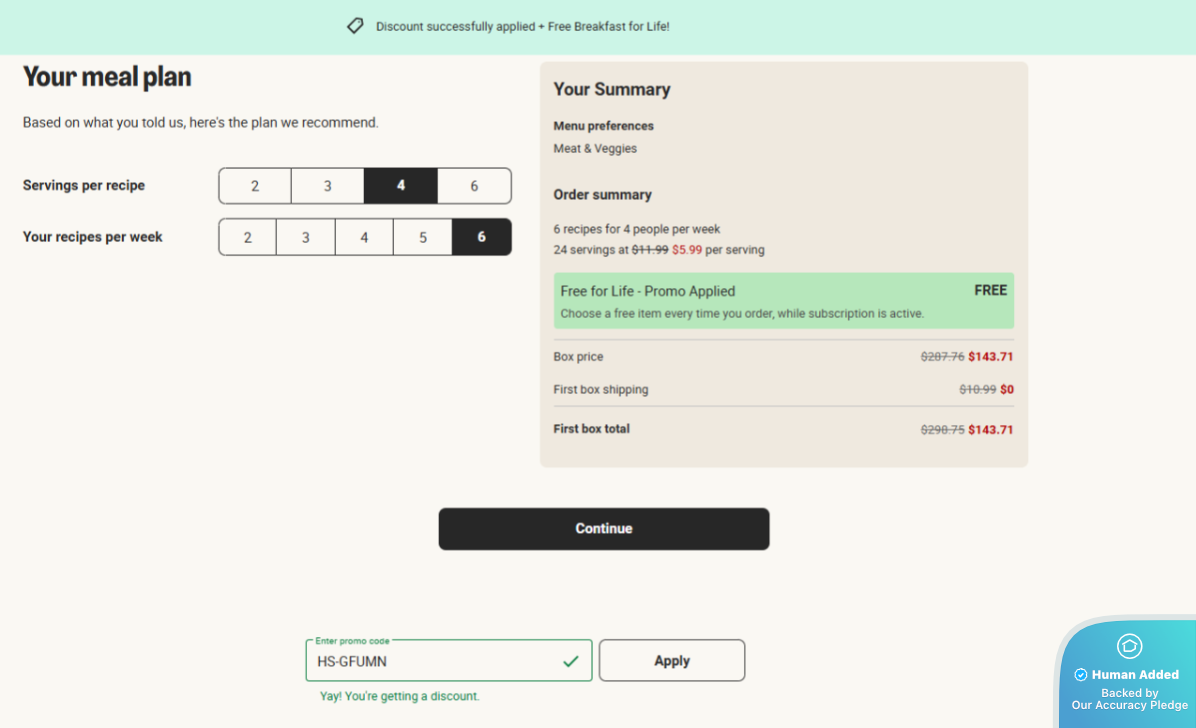Pick 6 servings per recipe
The width and height of the screenshot is (1196, 728).
(474, 186)
